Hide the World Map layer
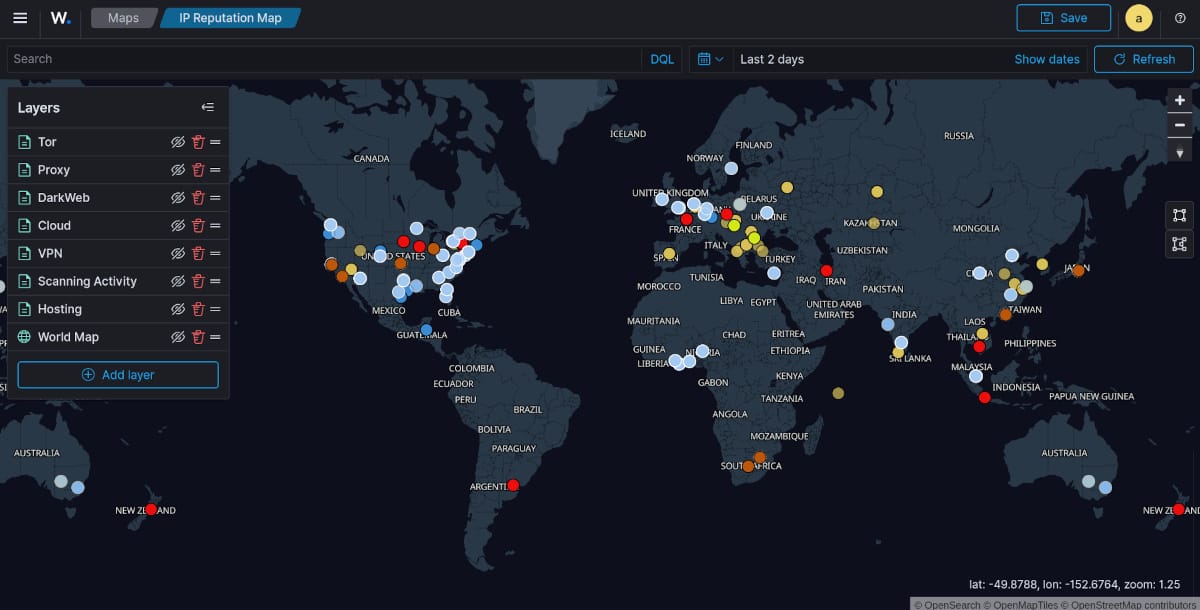This screenshot has height=610, width=1200. (x=178, y=338)
